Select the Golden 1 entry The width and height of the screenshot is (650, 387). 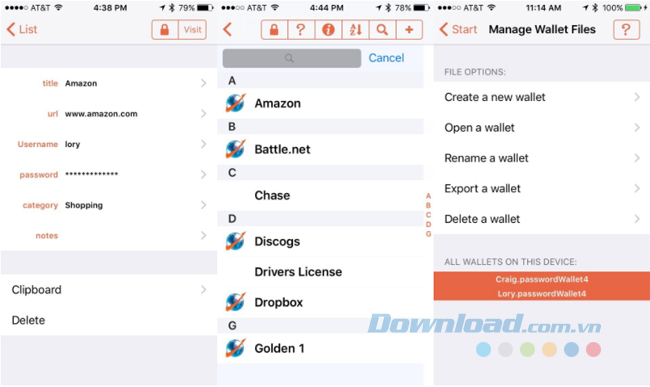pos(320,348)
